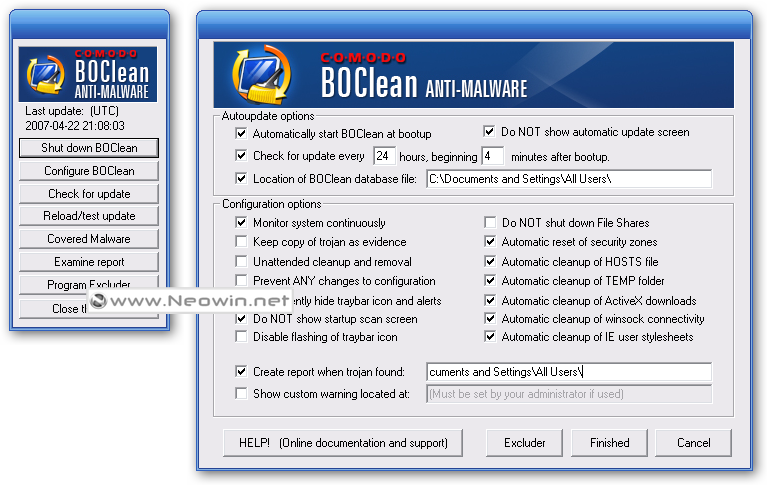Open the Excluder from configuration dialog
775x487 pixels.
tap(524, 443)
